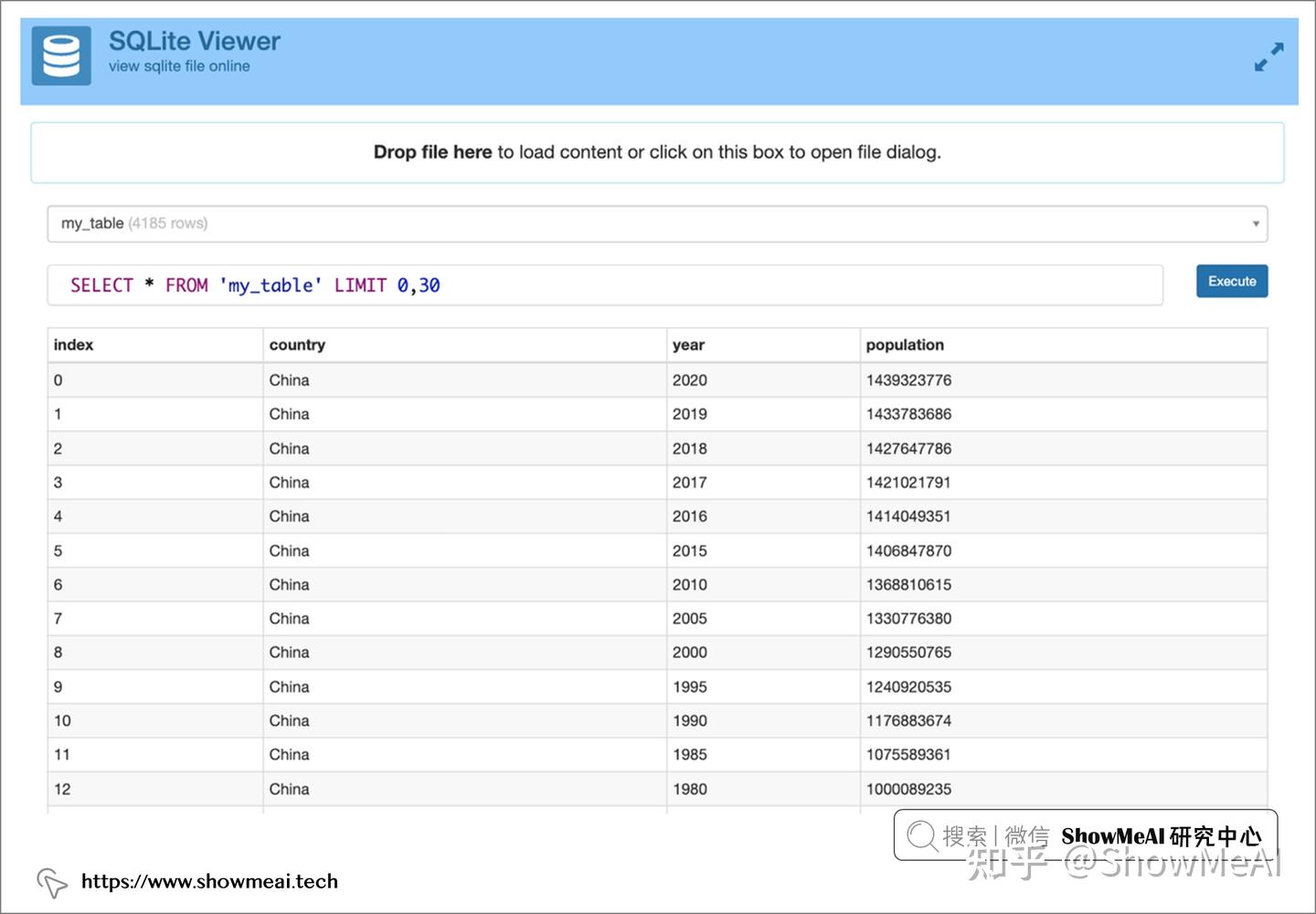This screenshot has width=1316, height=914.
Task: Click the year column header
Action: [764, 345]
